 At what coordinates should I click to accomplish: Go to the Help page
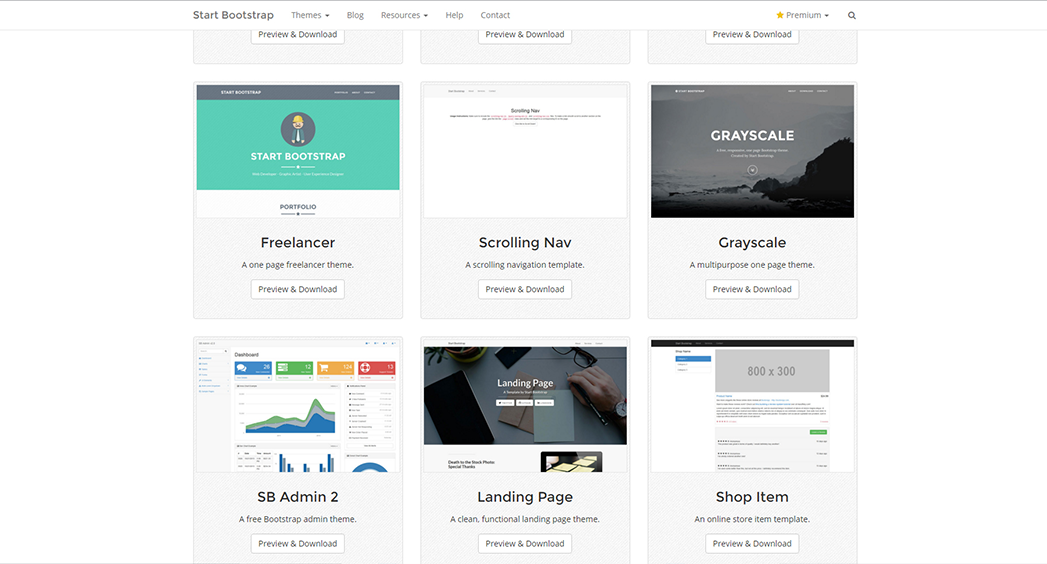[454, 15]
